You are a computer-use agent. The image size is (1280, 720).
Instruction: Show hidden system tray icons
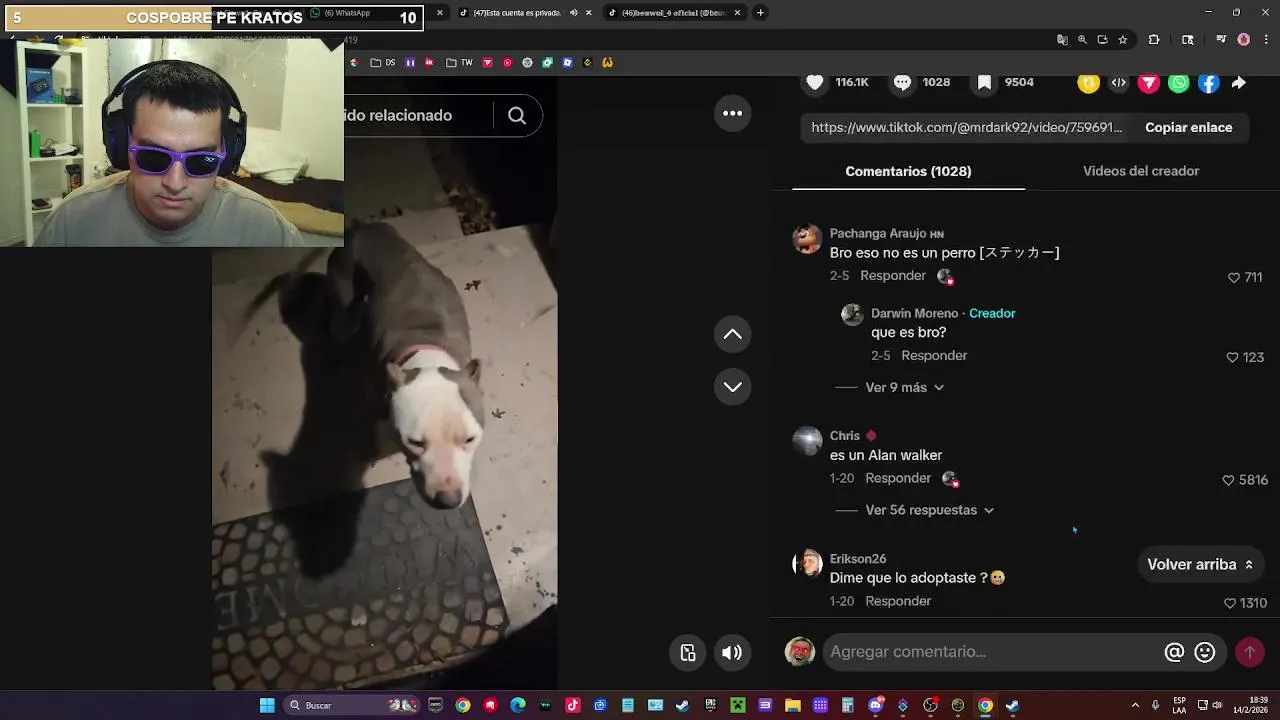[1135, 705]
